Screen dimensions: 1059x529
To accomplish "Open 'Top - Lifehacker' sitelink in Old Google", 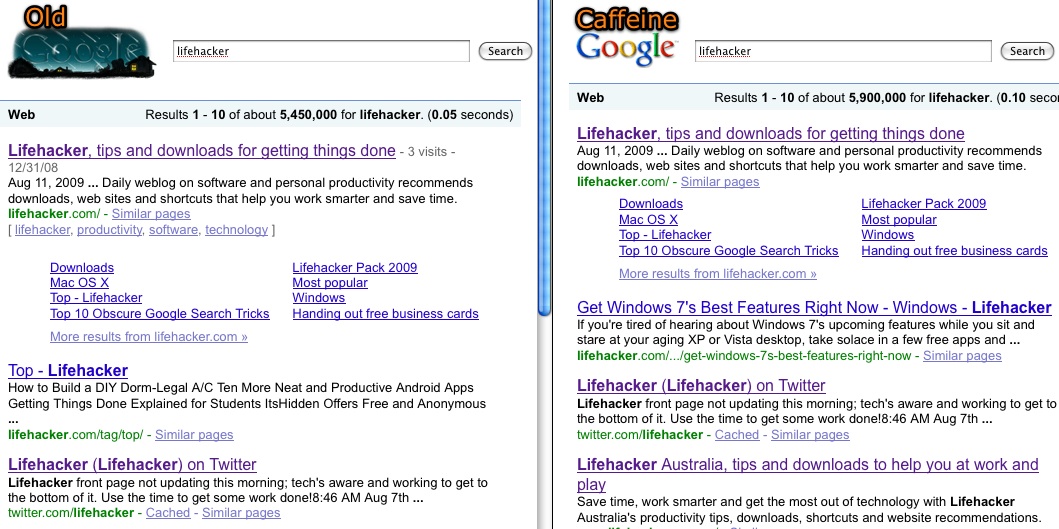I will (x=96, y=298).
